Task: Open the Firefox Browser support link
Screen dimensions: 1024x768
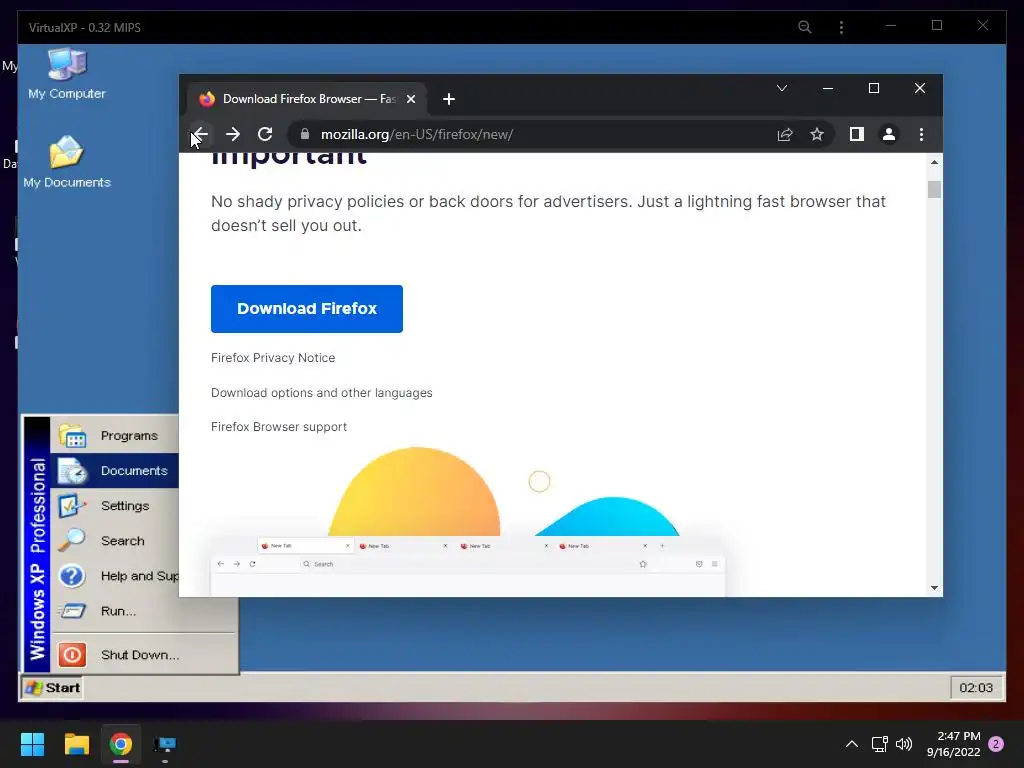Action: pos(279,427)
